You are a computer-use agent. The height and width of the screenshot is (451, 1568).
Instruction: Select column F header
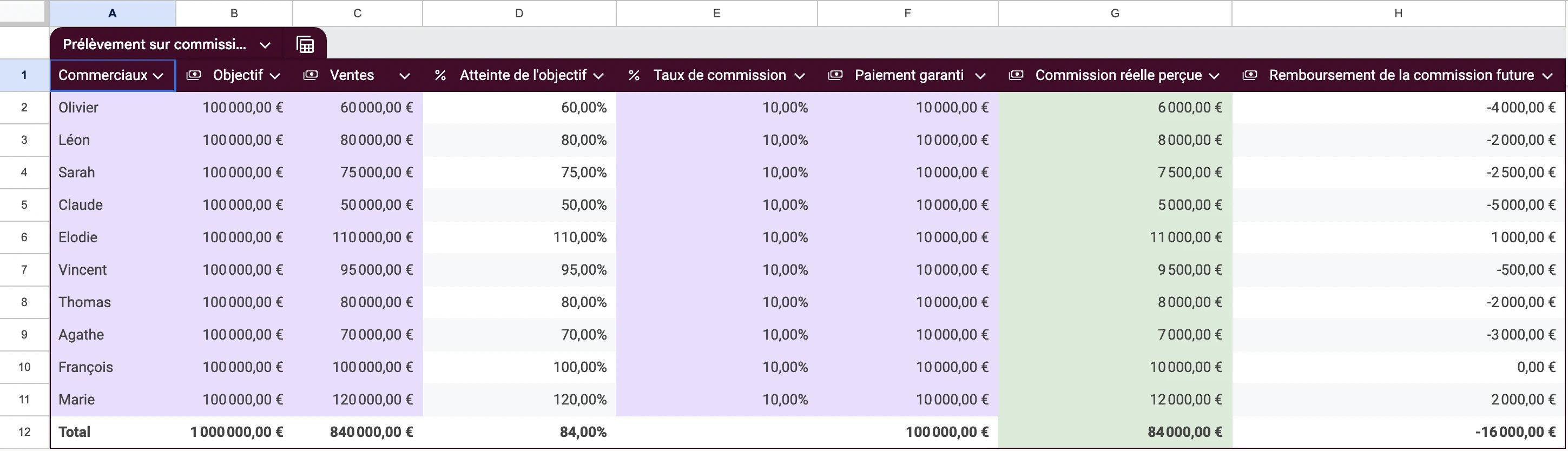(x=907, y=14)
